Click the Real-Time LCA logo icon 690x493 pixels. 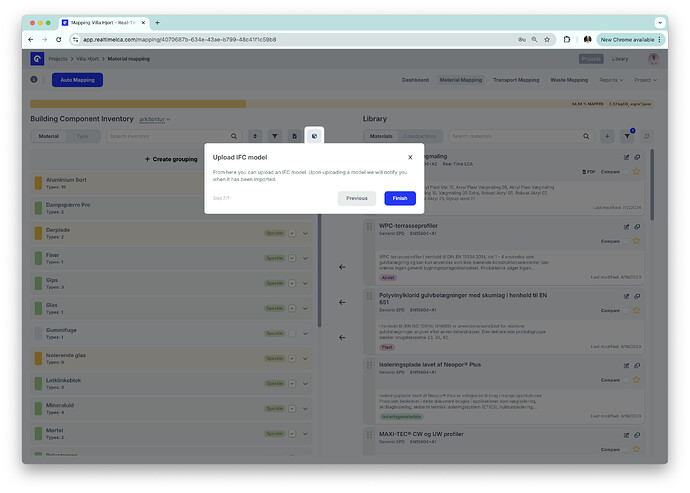coord(37,59)
